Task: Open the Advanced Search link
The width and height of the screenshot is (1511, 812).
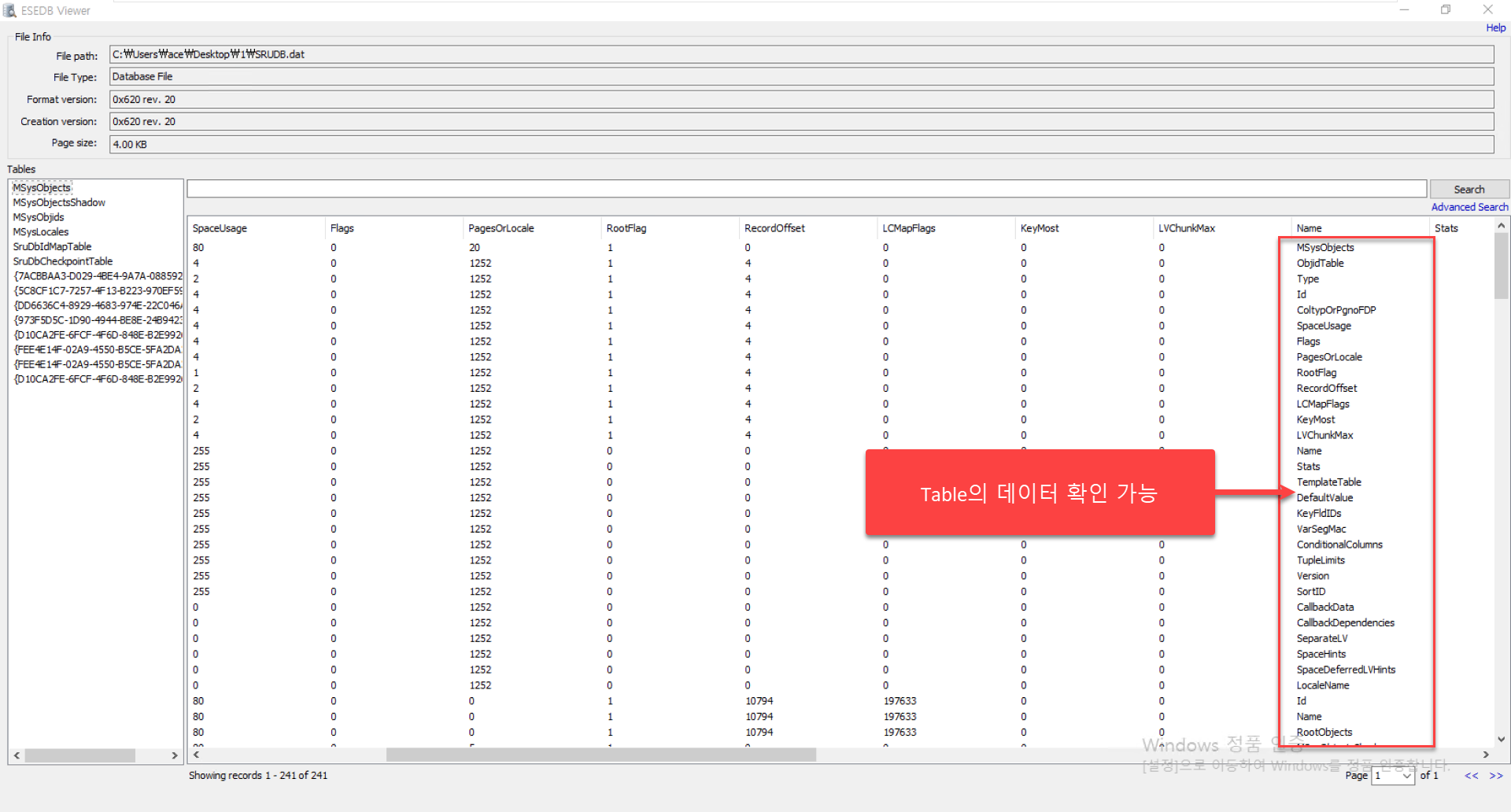Action: point(1469,207)
